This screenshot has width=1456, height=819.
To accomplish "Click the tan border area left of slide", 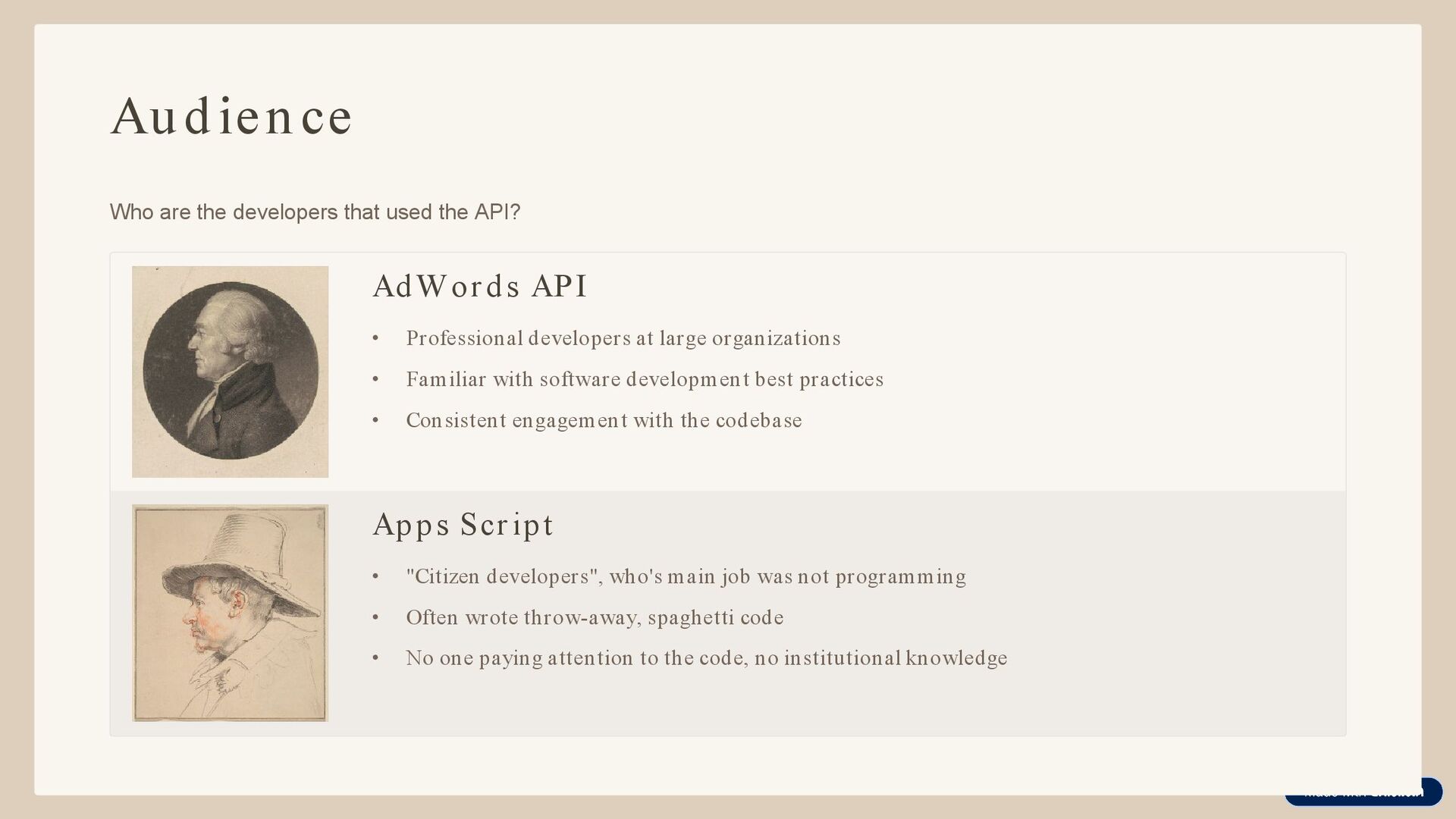I will pos(16,409).
